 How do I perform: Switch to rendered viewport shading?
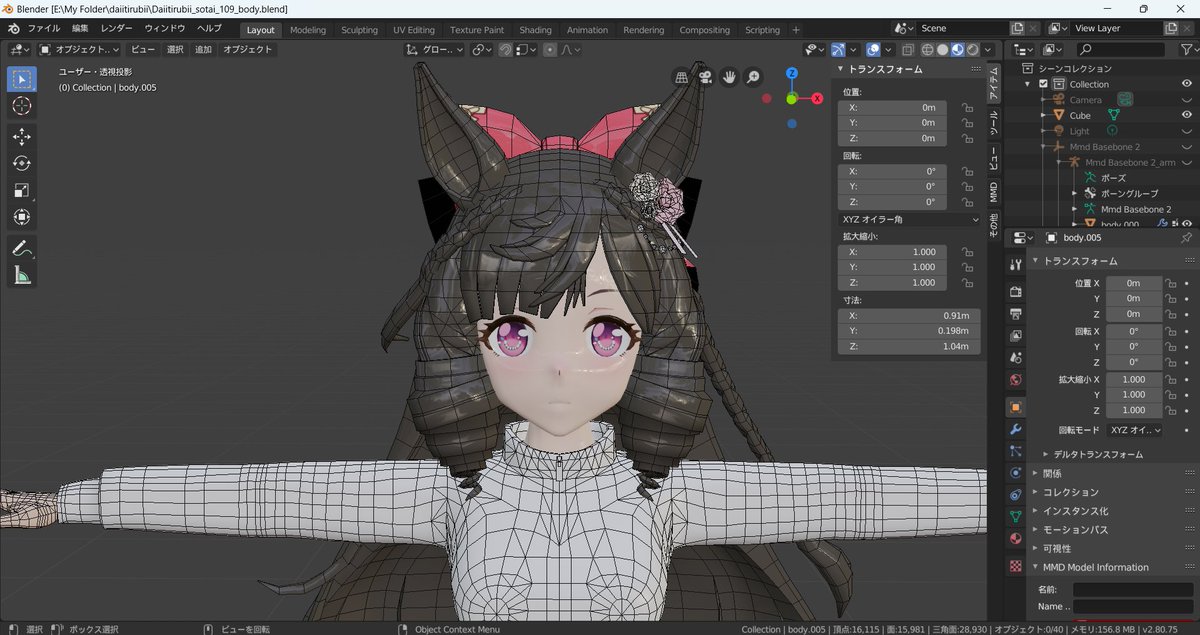[x=973, y=49]
